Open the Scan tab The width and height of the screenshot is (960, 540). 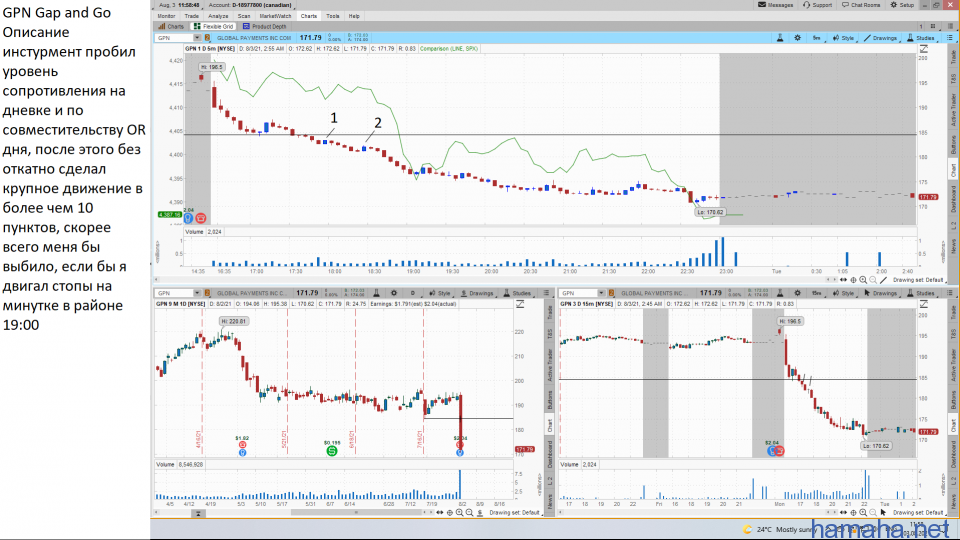[x=244, y=16]
